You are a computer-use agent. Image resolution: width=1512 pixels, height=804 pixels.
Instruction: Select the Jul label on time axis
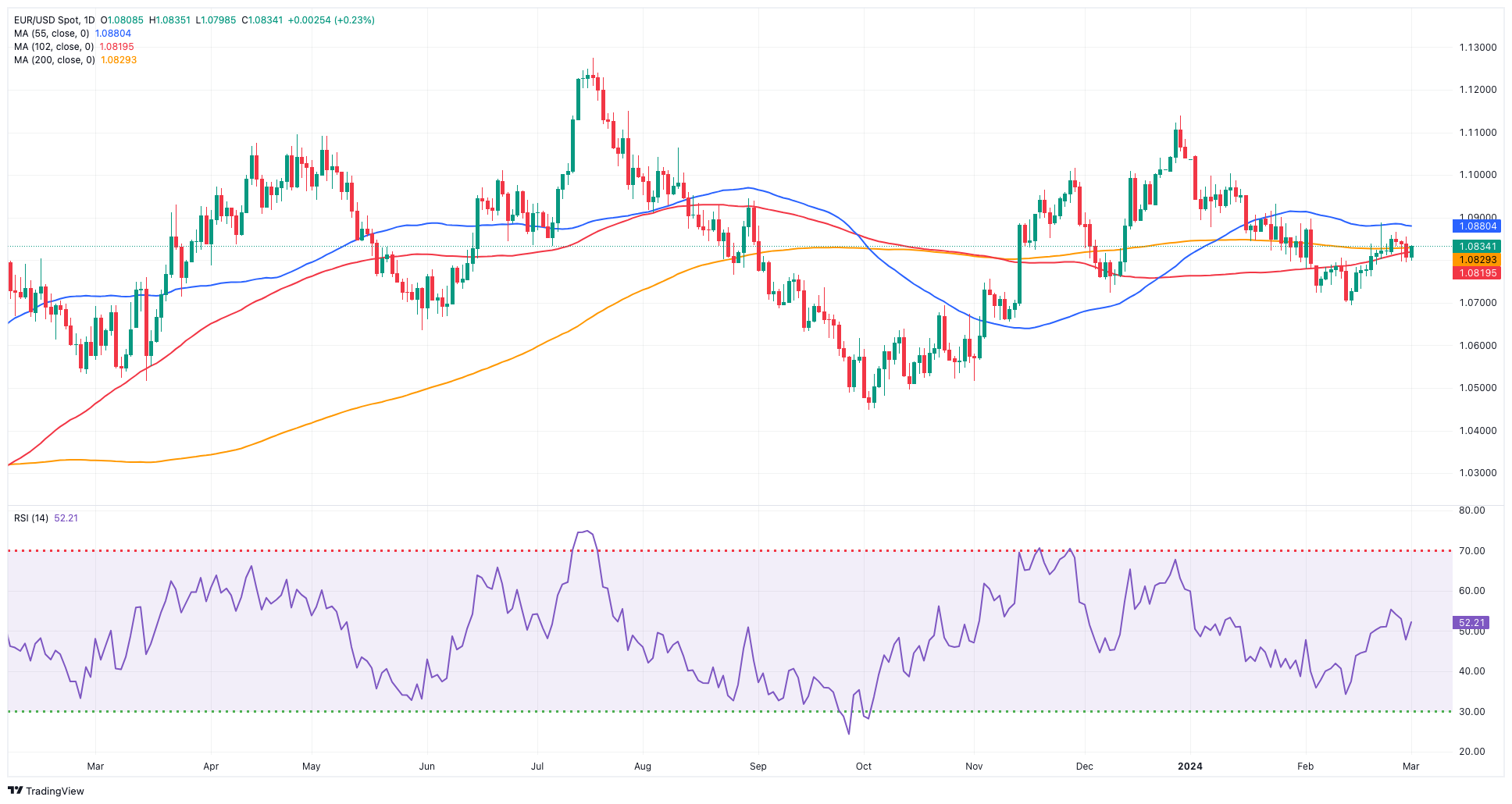(x=537, y=767)
